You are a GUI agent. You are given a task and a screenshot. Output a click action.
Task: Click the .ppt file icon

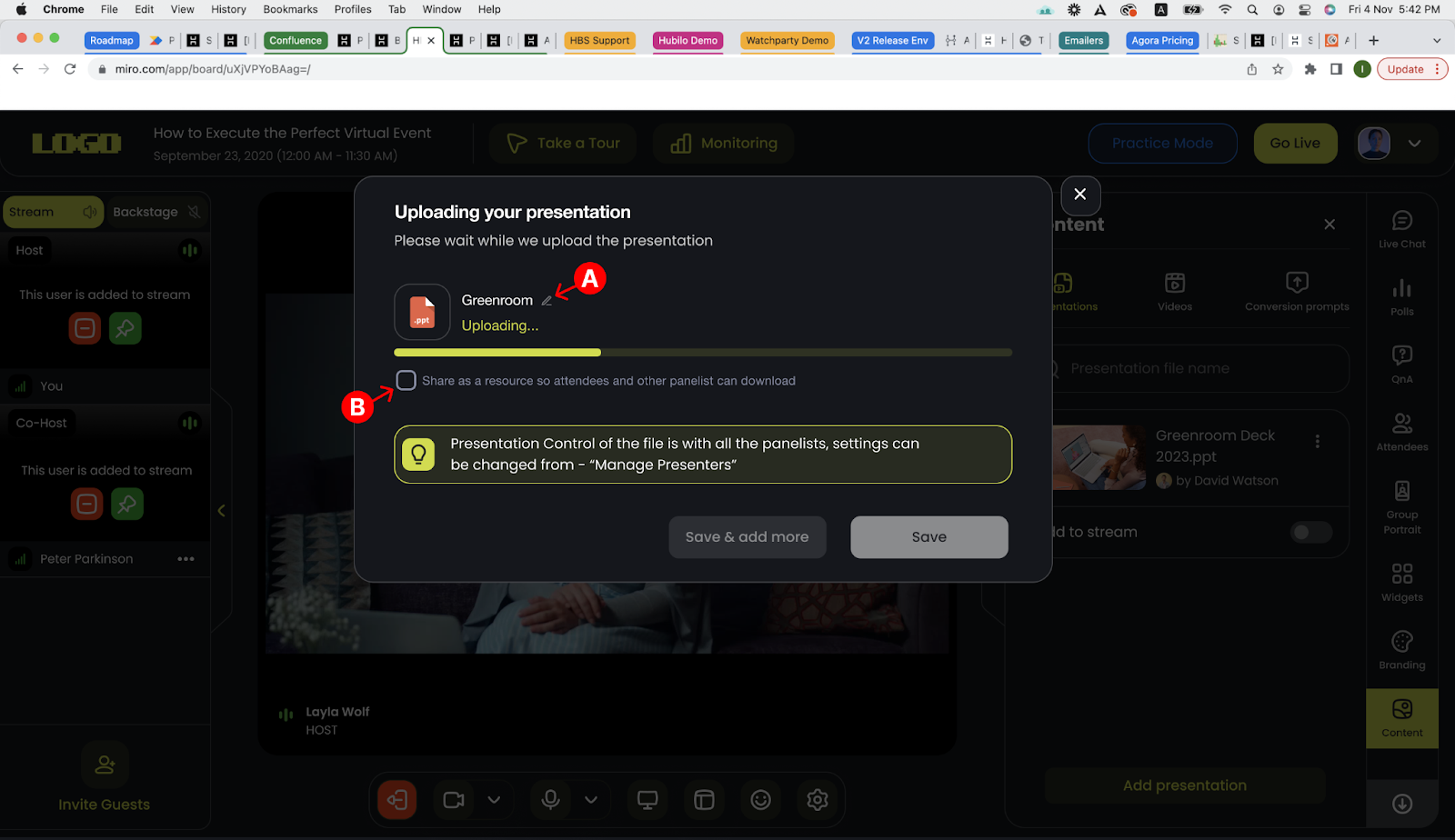(422, 312)
